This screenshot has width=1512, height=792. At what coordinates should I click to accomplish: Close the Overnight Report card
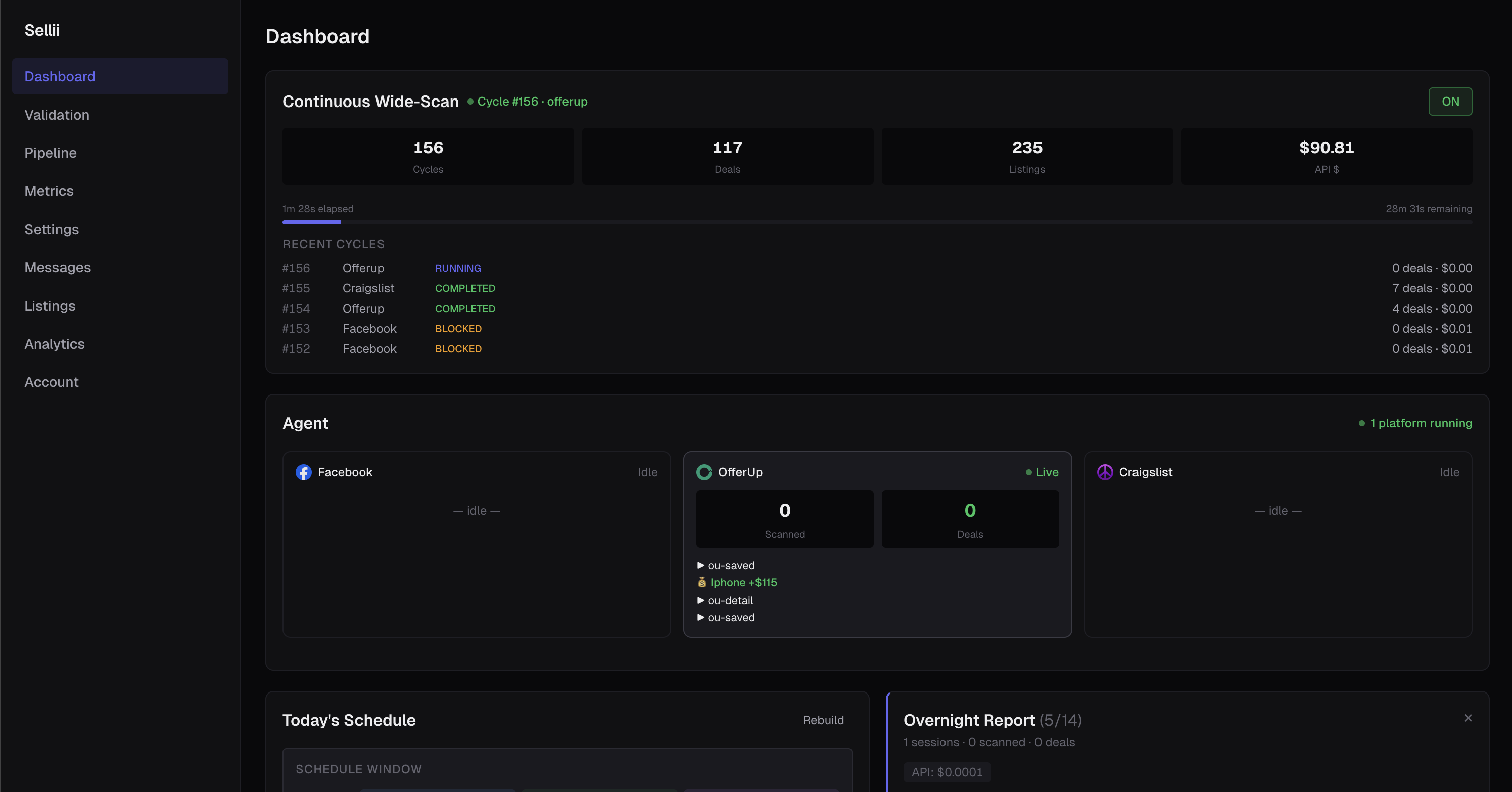(1468, 718)
